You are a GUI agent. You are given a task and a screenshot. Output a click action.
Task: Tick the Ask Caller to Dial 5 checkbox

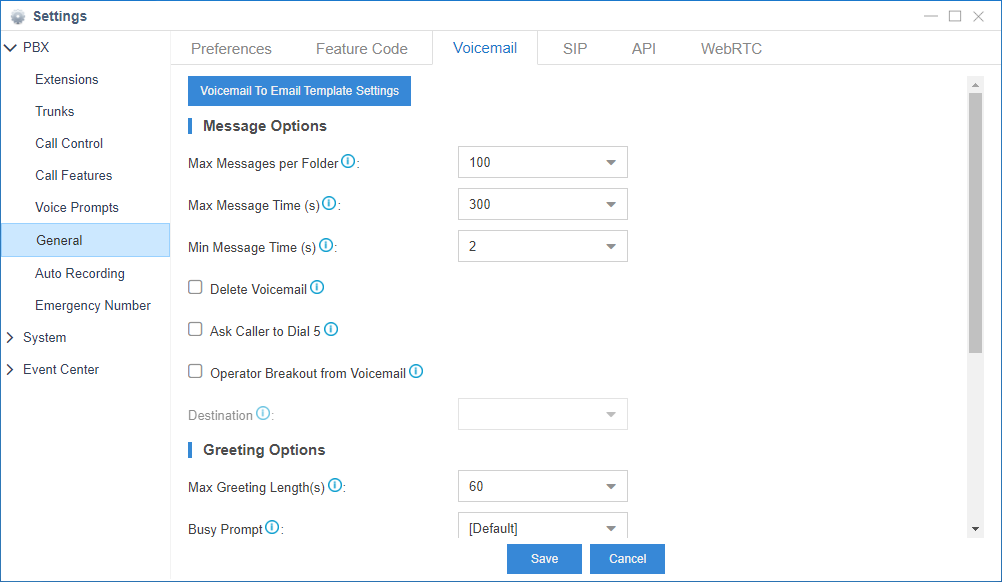click(x=196, y=329)
